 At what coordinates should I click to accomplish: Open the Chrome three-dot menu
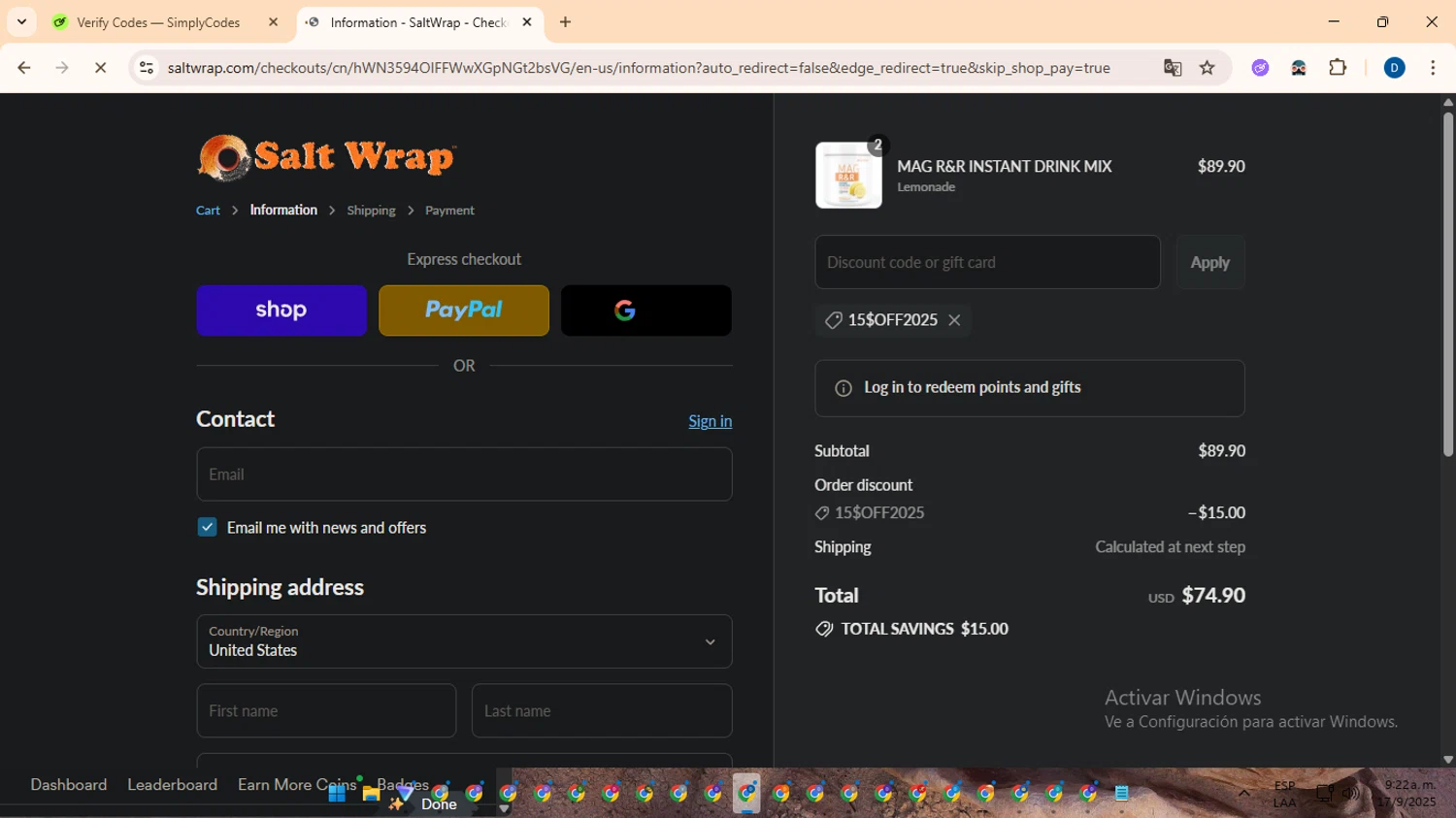1433,68
